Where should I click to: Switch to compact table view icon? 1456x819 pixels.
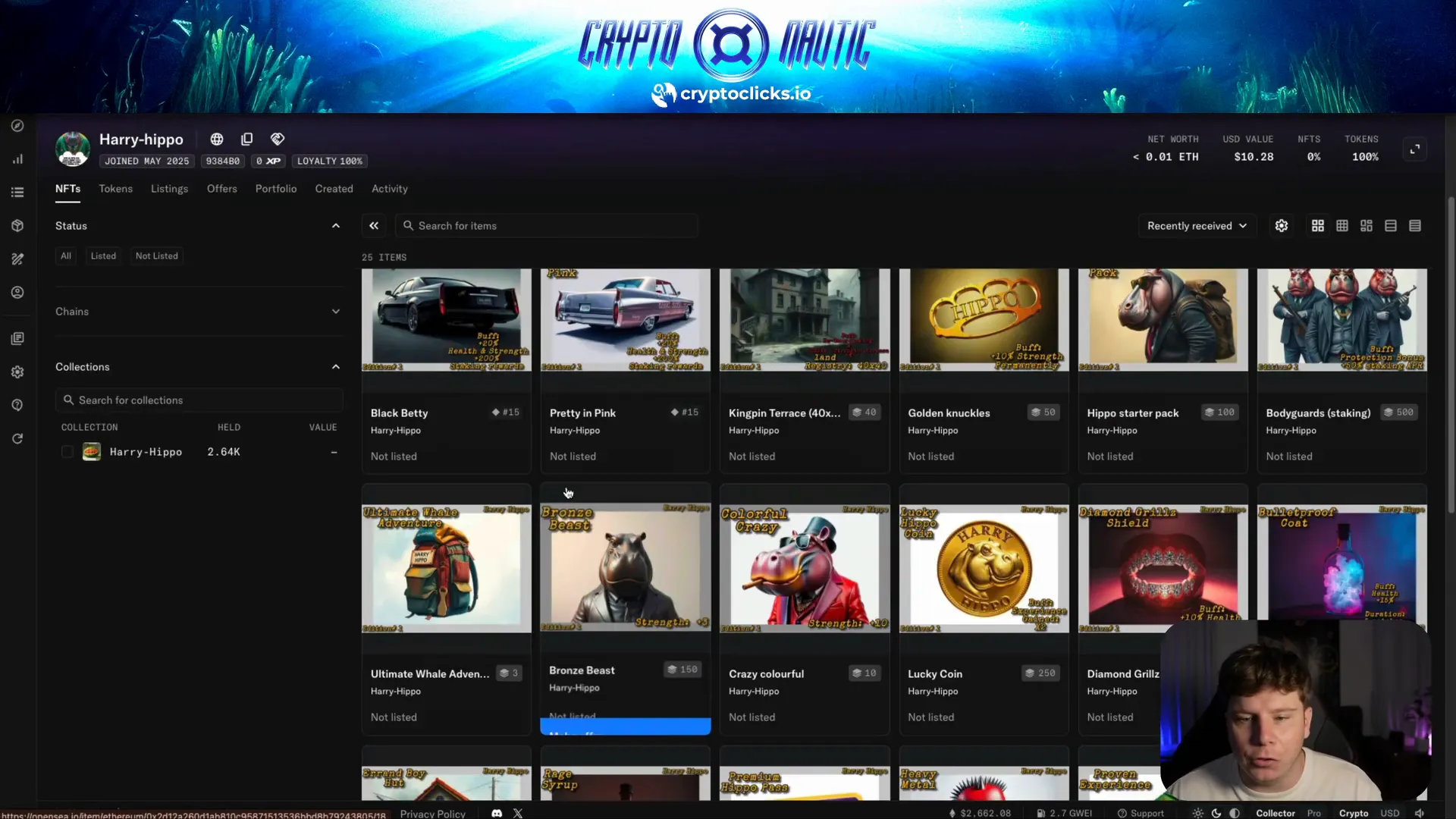[1415, 226]
